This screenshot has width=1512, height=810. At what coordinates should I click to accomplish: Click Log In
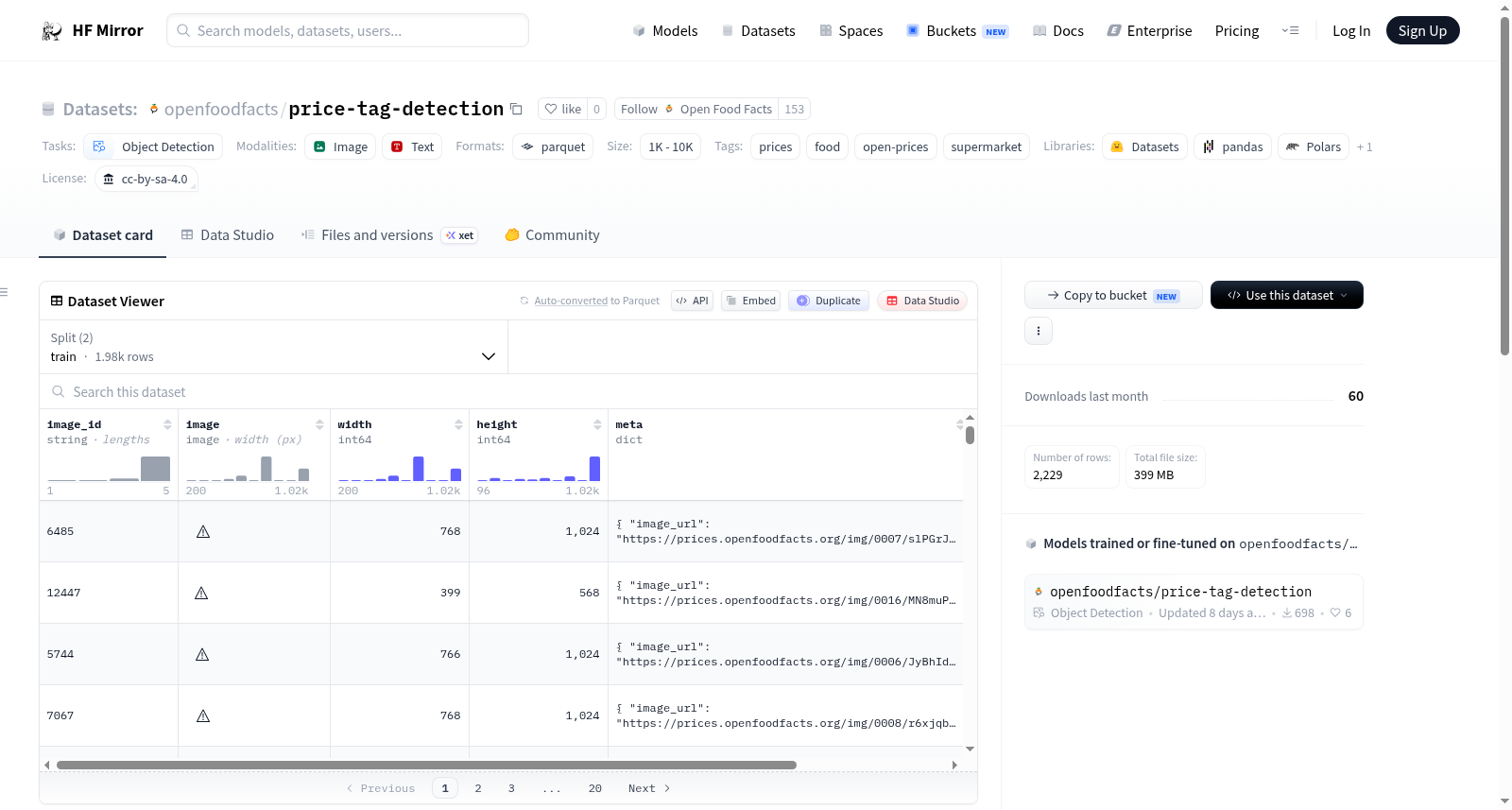click(x=1351, y=30)
